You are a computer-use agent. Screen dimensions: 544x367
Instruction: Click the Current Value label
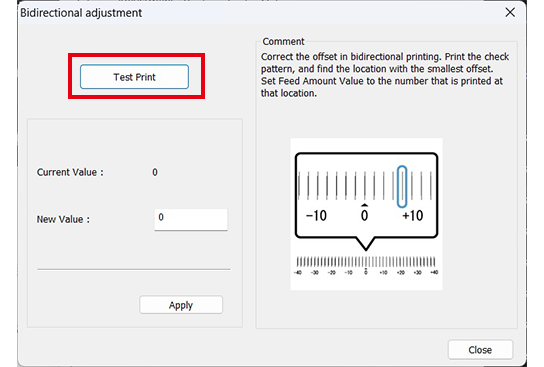(x=70, y=172)
